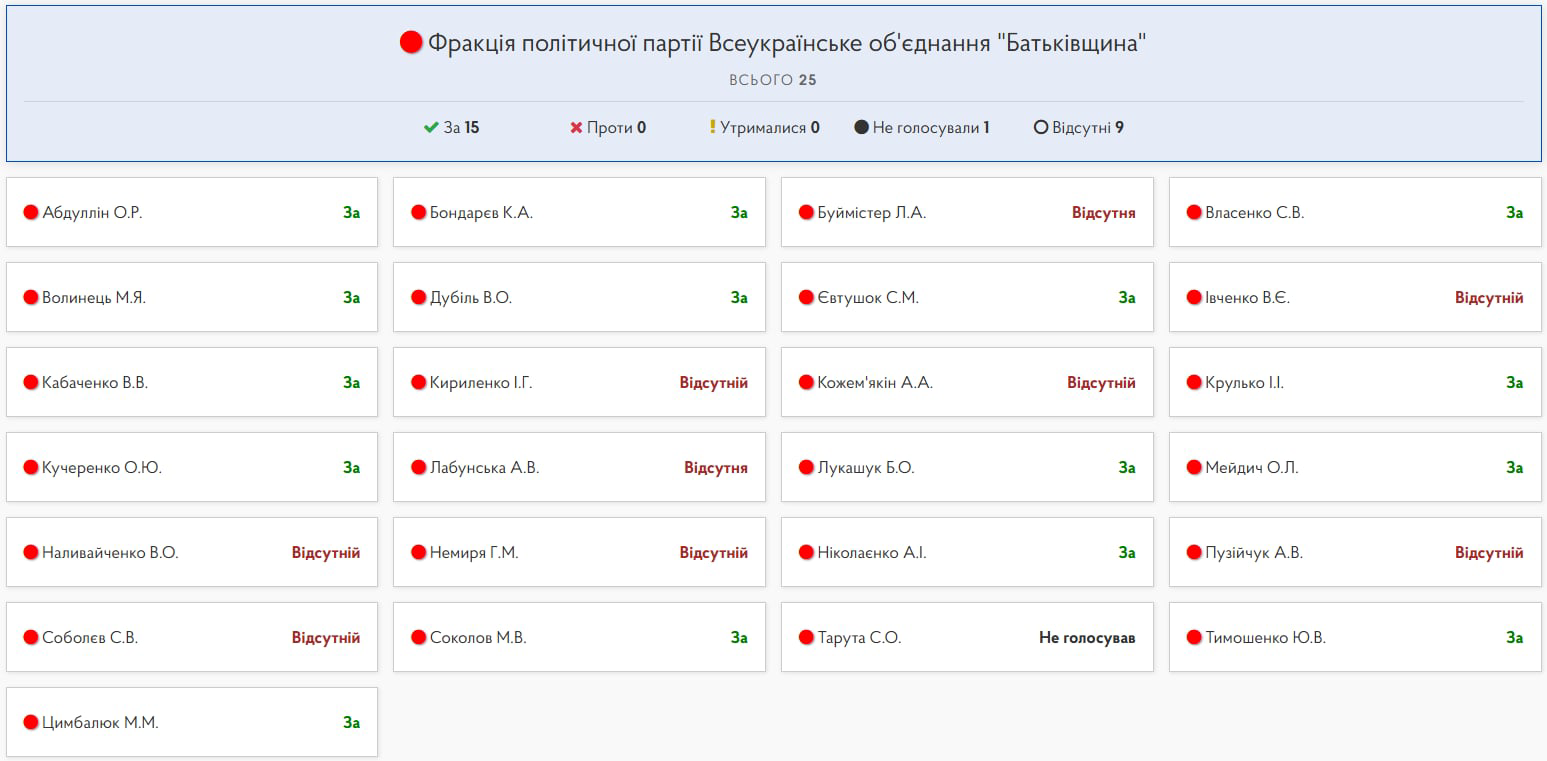Click the red dot next to Абдуллін О.Р.
Viewport: 1547px width, 761px height.
pos(30,213)
